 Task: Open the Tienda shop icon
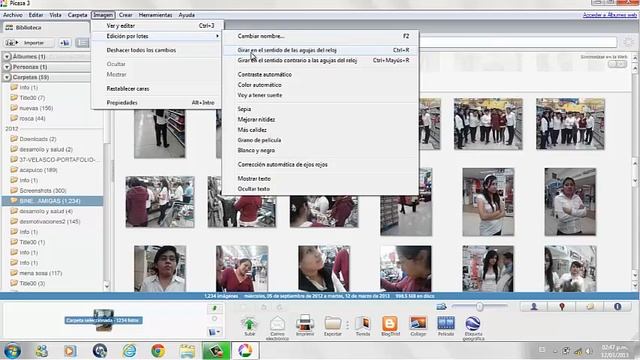tap(362, 324)
